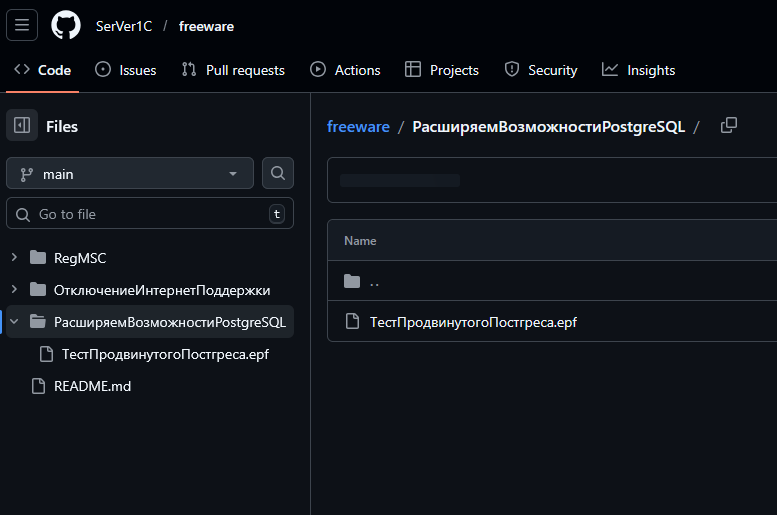Focus the Go to file search field

(150, 214)
